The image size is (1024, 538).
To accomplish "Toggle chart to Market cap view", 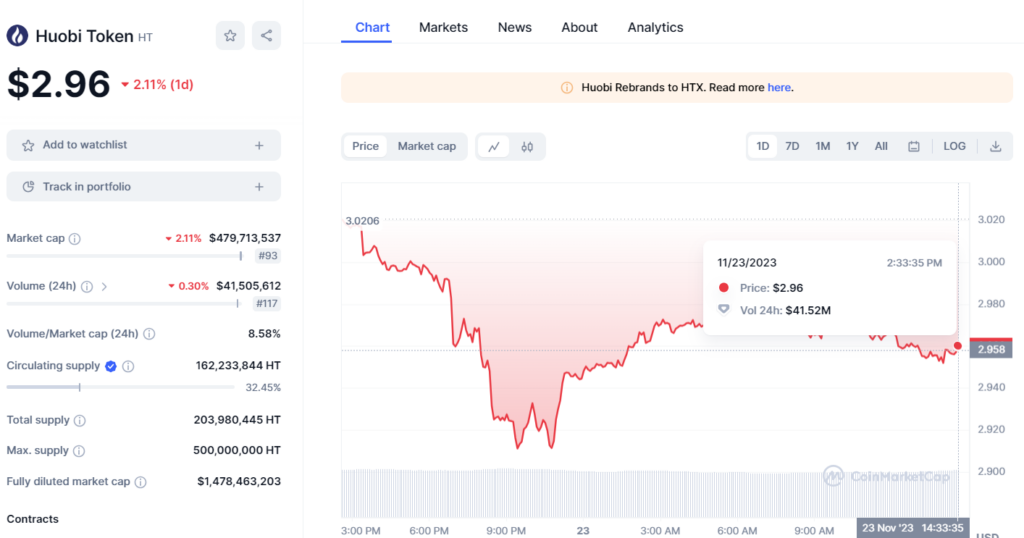I will [426, 147].
